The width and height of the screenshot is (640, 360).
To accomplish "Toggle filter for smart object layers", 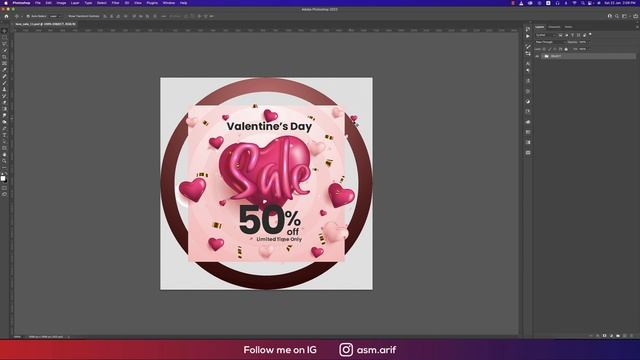I will coord(584,35).
